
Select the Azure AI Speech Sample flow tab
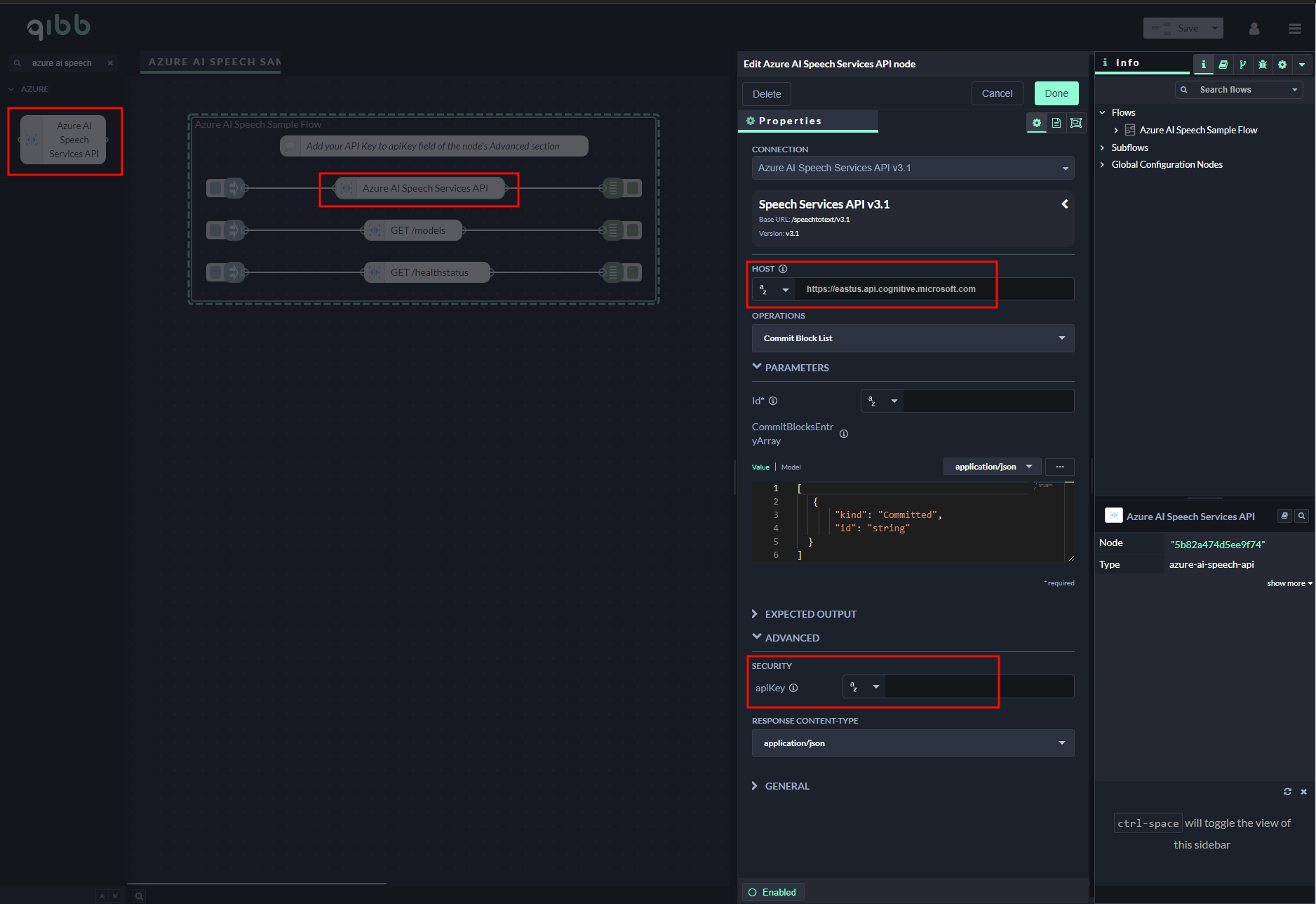[213, 62]
